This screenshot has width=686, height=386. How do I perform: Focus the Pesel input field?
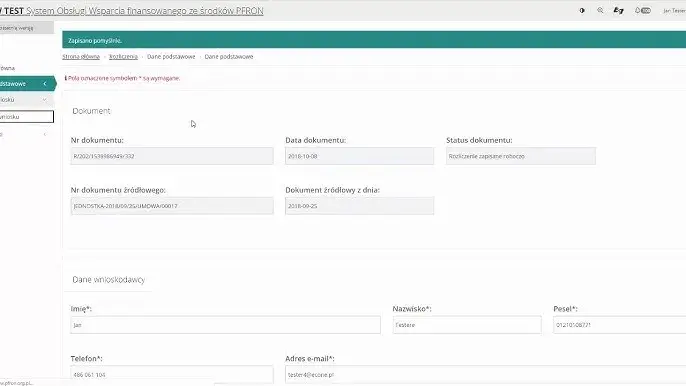620,325
